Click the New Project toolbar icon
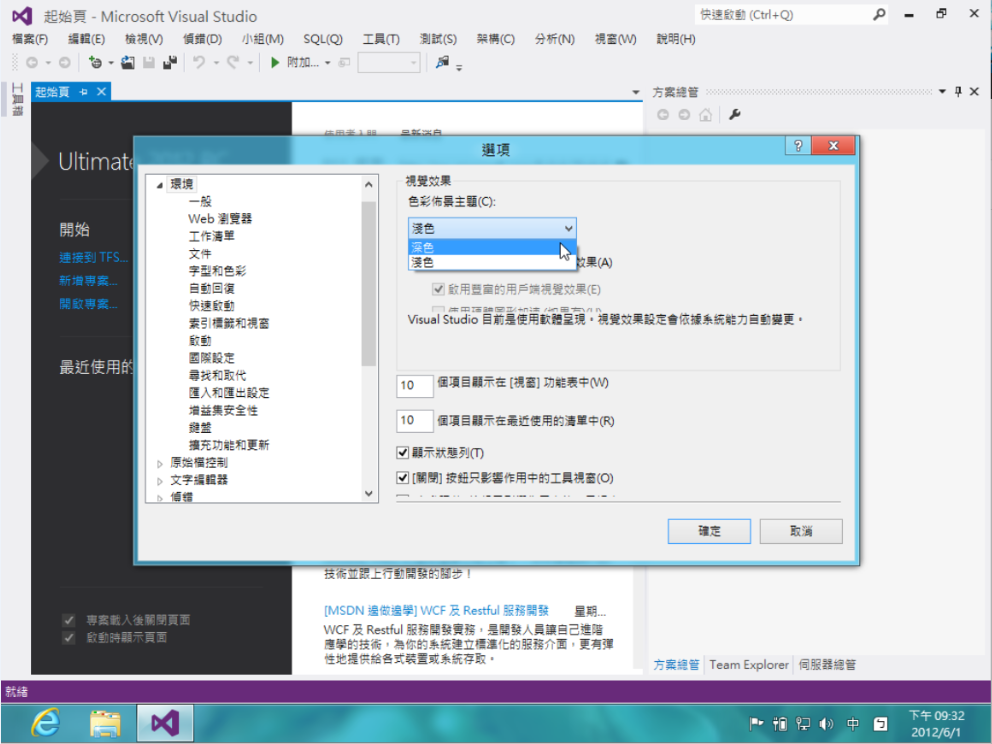This screenshot has height=744, width=992. tap(96, 63)
